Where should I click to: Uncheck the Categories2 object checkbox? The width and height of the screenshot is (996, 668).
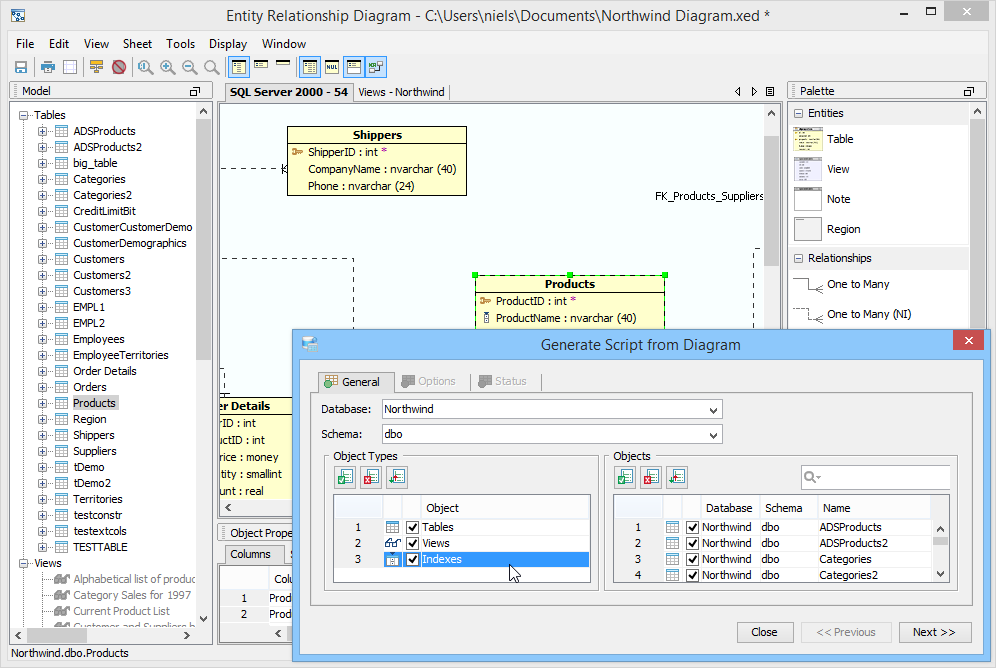coord(692,575)
